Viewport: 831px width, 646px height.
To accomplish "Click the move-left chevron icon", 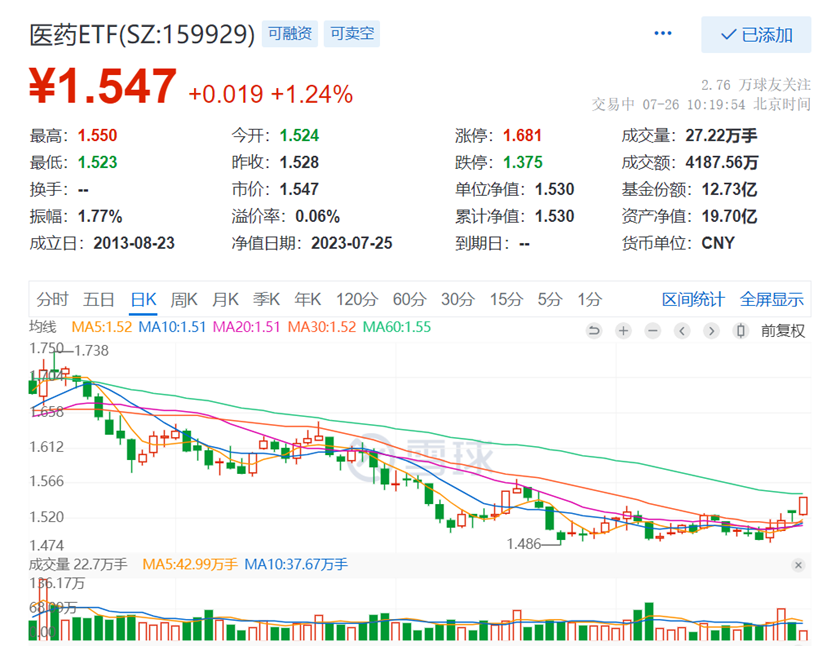I will click(x=682, y=331).
